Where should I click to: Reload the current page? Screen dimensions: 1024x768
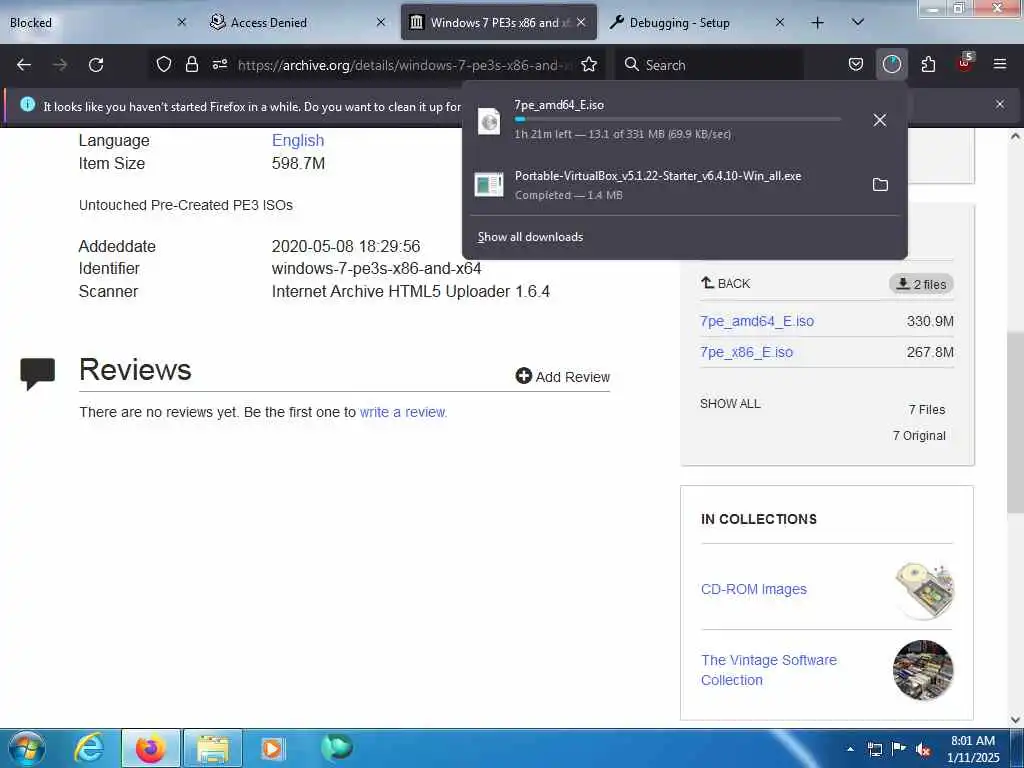(96, 65)
